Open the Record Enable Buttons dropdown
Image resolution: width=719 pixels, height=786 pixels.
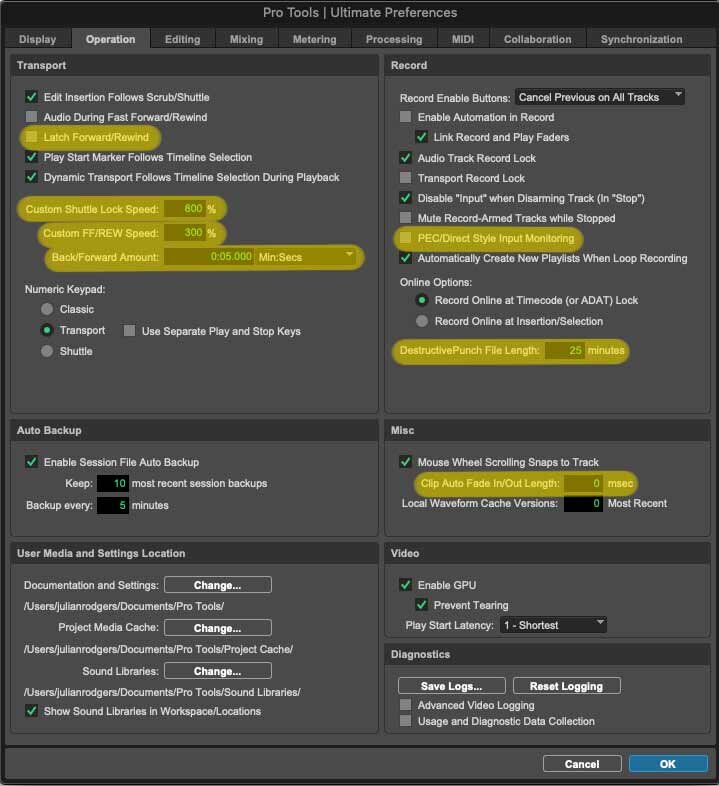(600, 97)
